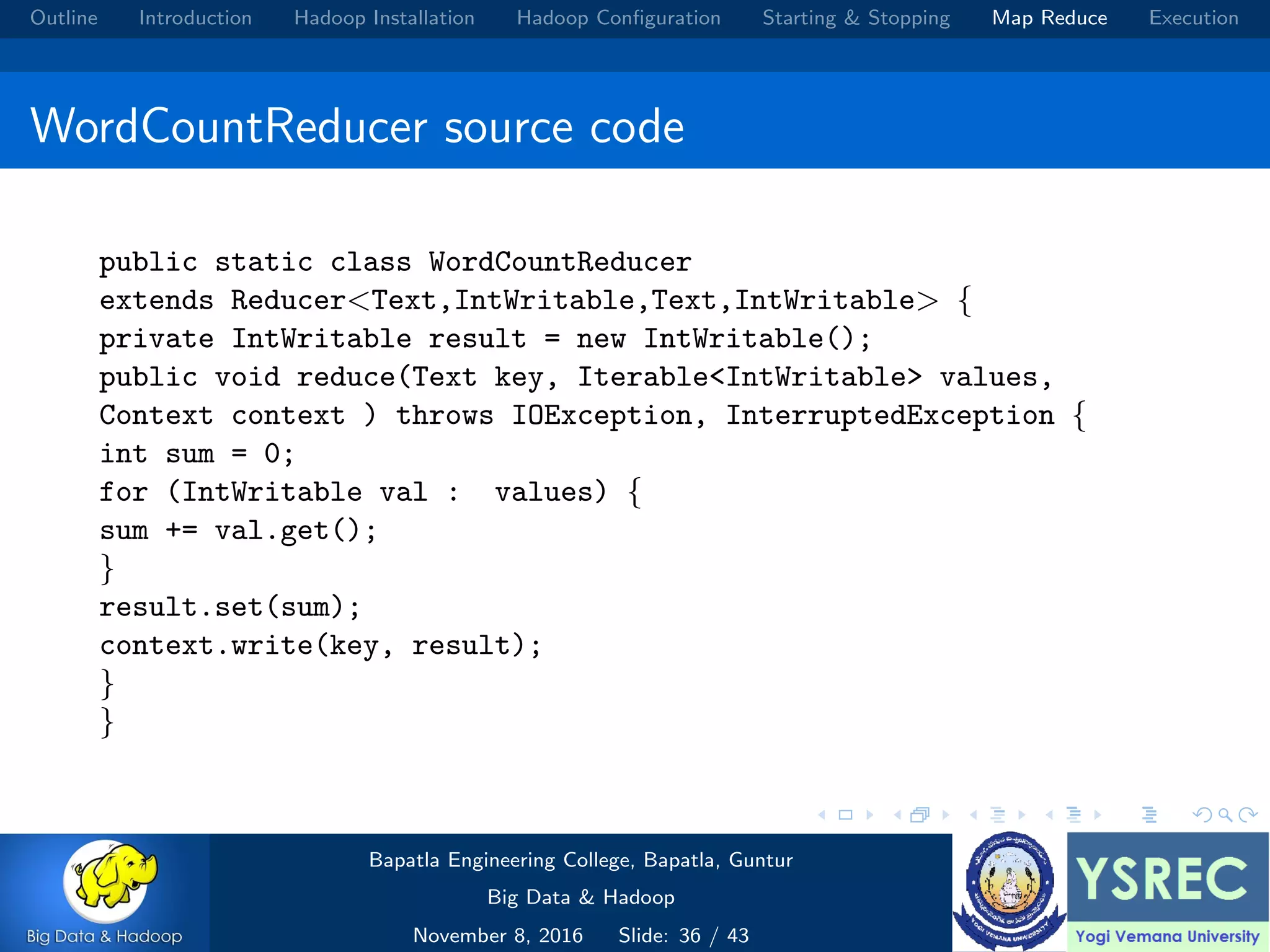
Task: Click the 'for (IntWritable val : values)' line
Action: [371, 493]
